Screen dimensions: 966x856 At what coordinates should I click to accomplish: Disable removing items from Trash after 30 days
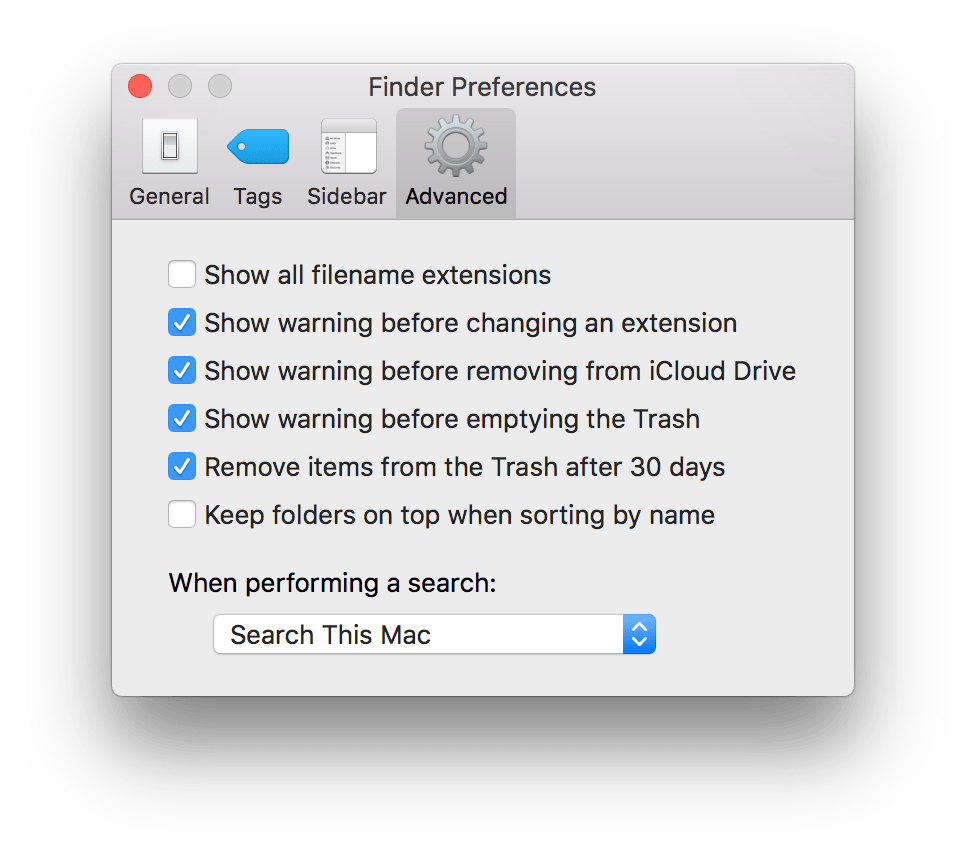pyautogui.click(x=182, y=466)
